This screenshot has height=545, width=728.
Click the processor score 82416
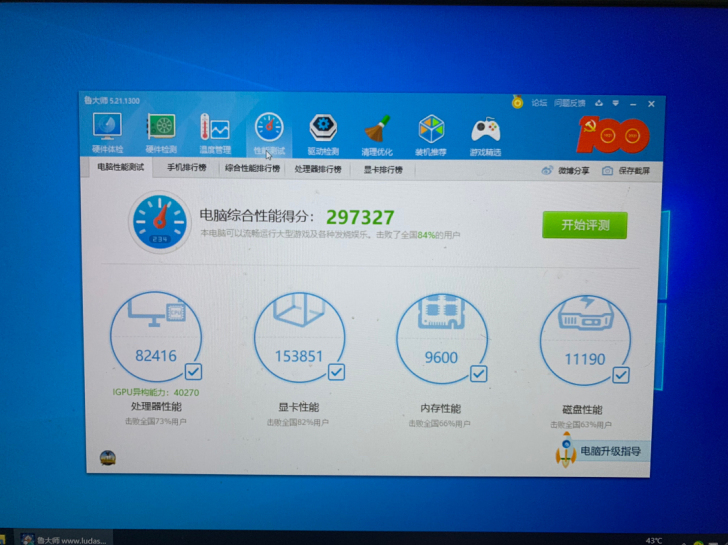(156, 356)
